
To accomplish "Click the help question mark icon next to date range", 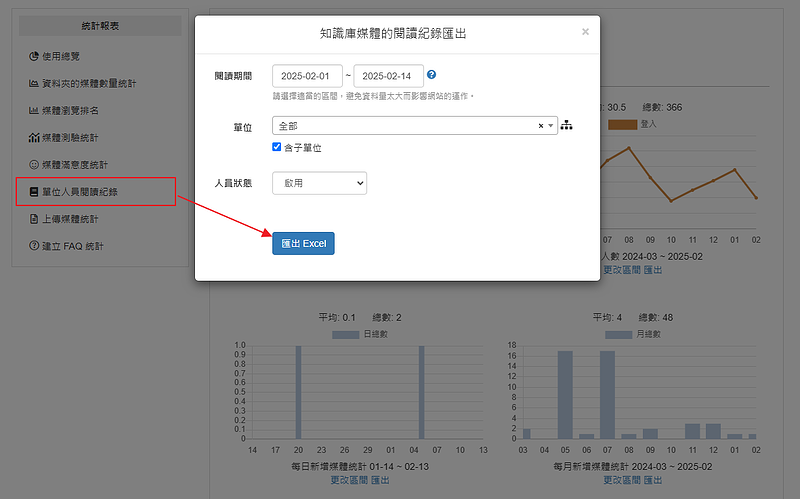I will [431, 75].
